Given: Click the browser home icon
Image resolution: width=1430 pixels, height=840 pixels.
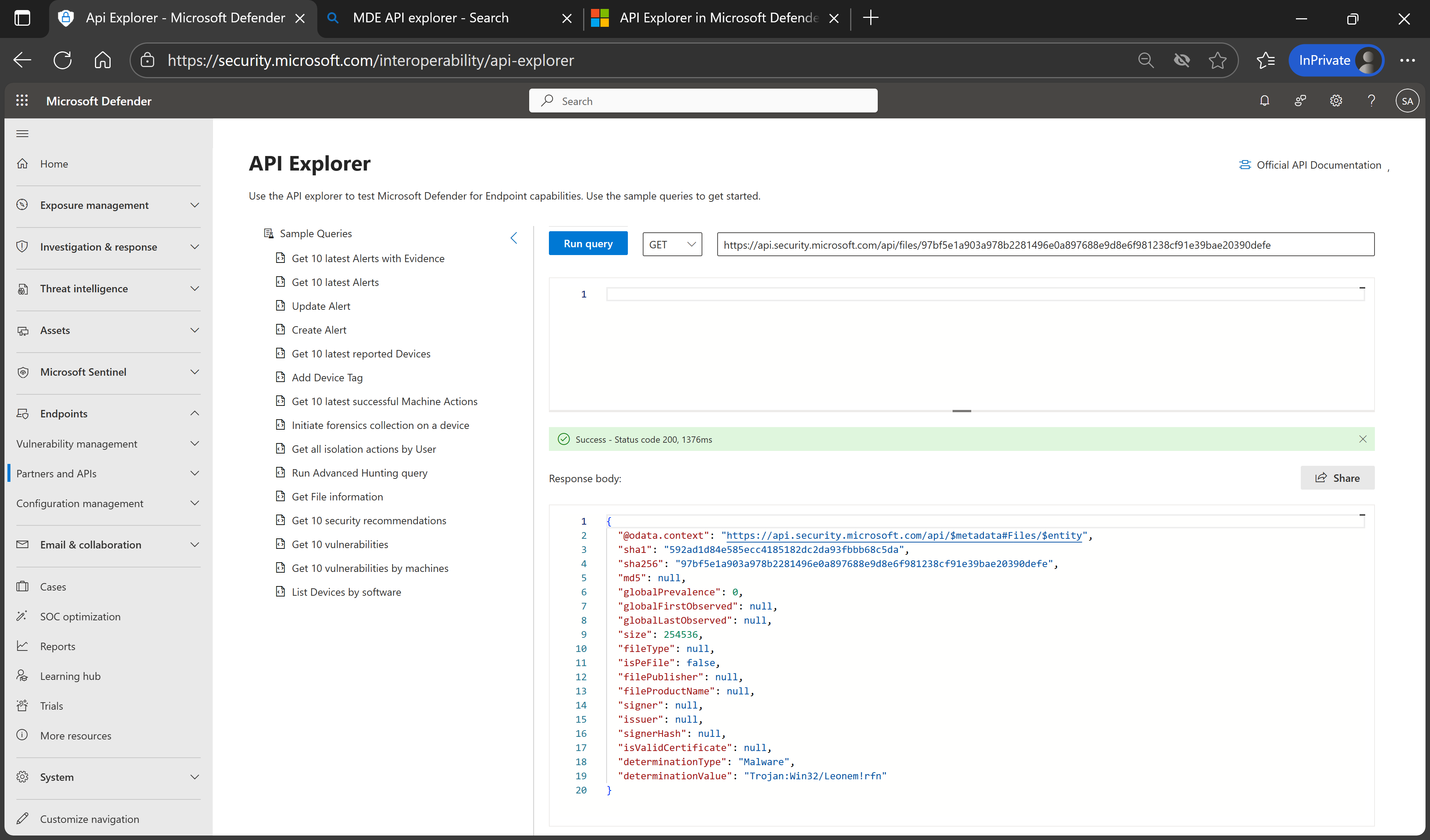Looking at the screenshot, I should pos(103,60).
